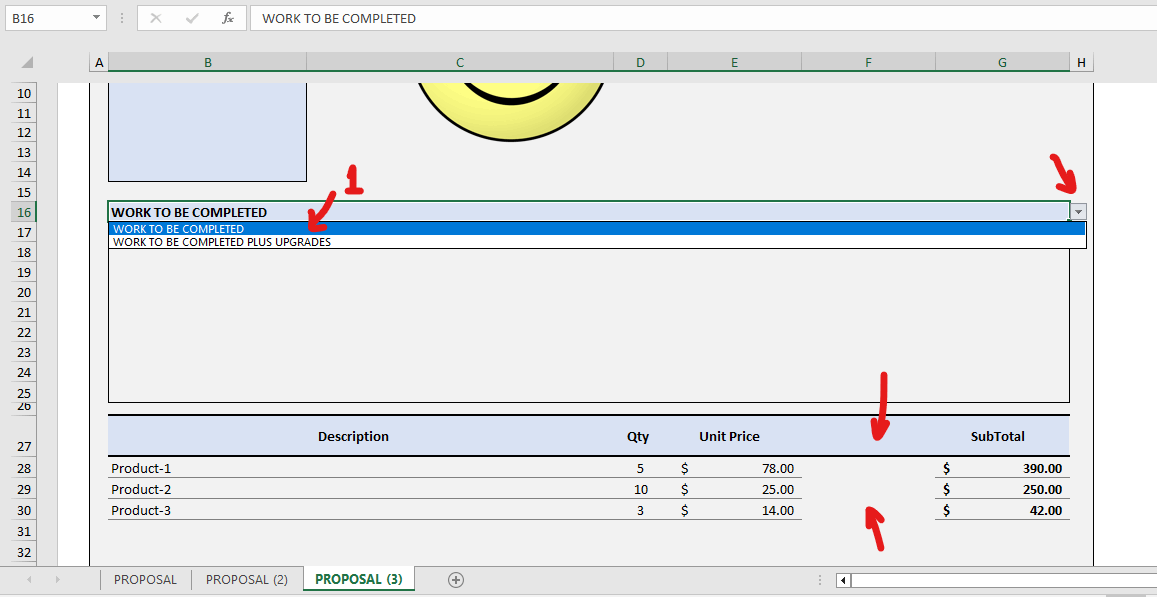1157x597 pixels.
Task: Select unit price cell 78.00
Action: pyautogui.click(x=734, y=468)
